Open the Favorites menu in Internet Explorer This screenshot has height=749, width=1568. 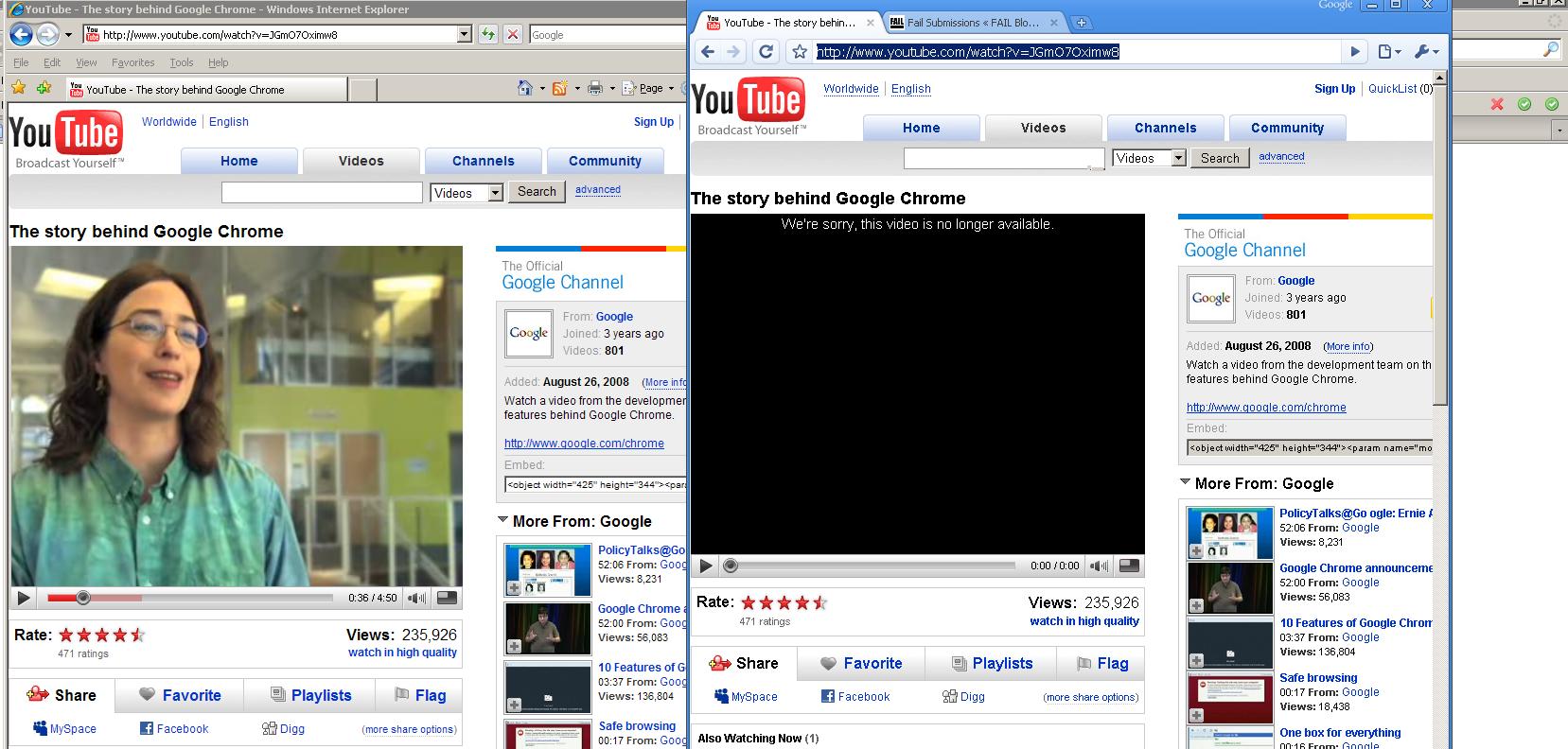tap(132, 62)
